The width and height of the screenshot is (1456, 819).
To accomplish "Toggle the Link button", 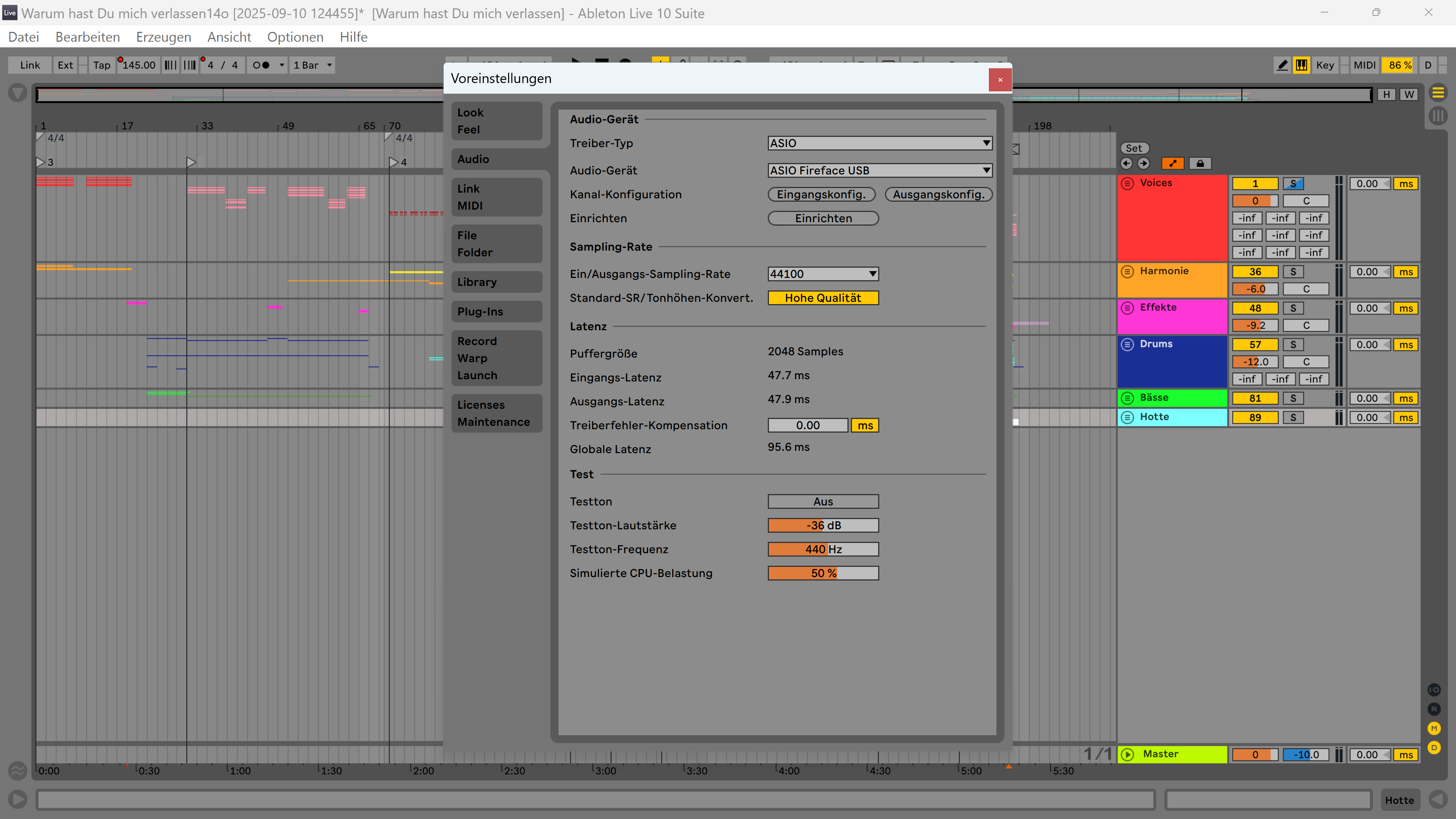I will [x=30, y=65].
